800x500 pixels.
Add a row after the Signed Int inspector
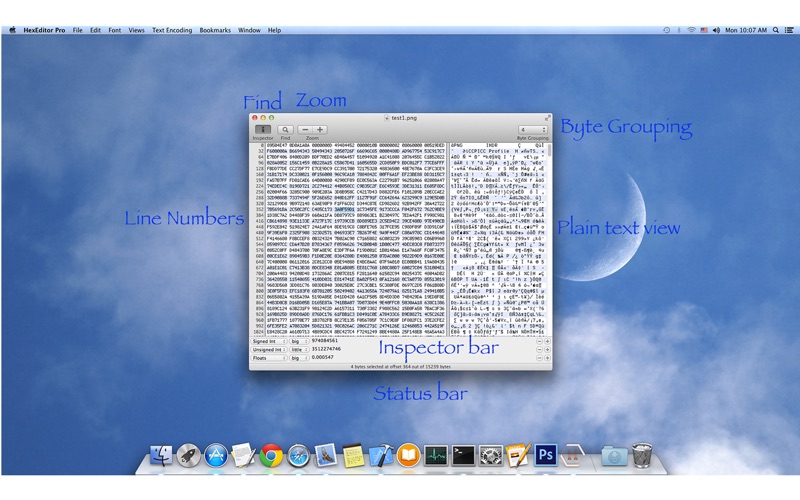(547, 341)
